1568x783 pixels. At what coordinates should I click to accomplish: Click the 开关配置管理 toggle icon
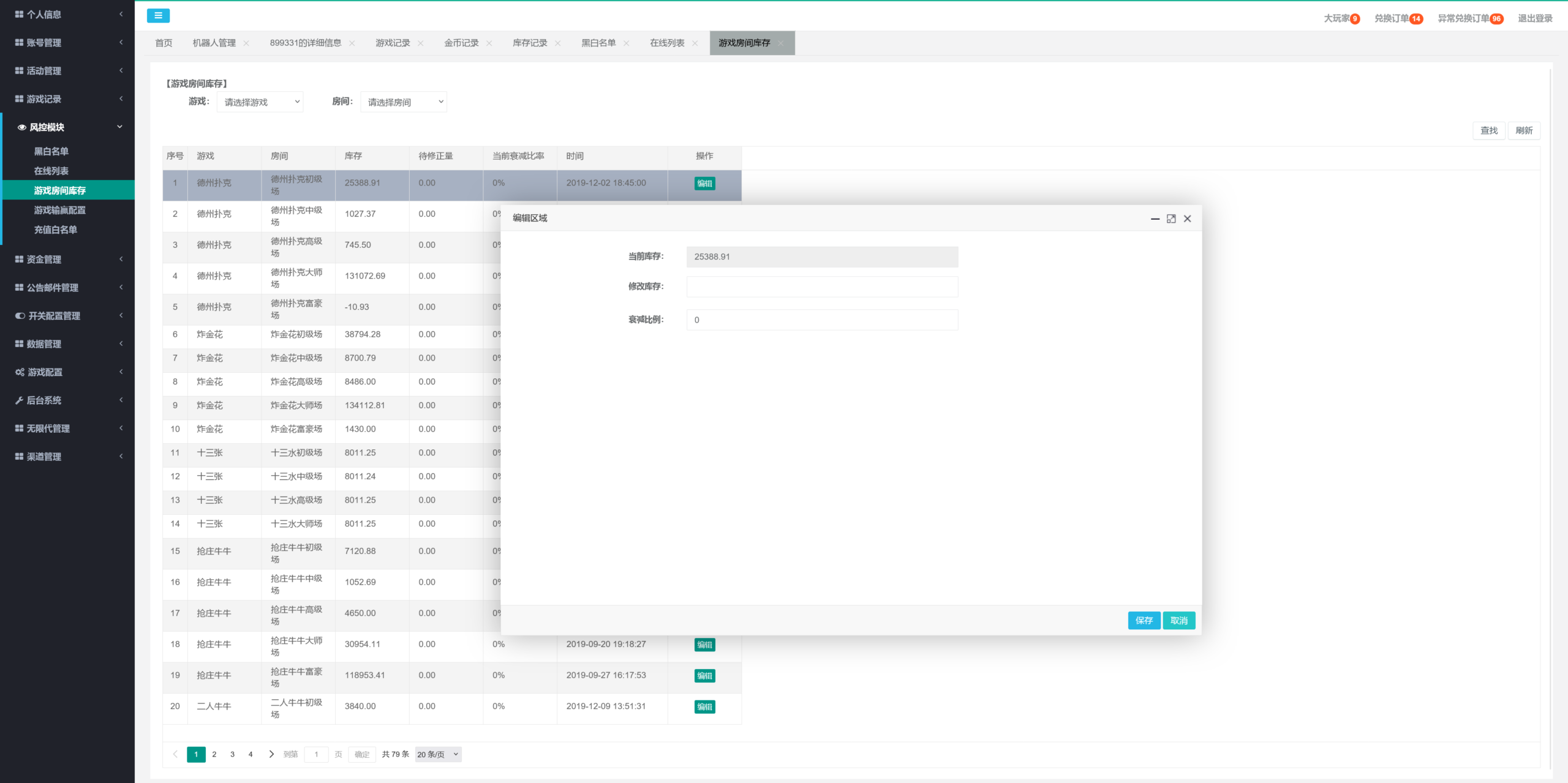[20, 316]
